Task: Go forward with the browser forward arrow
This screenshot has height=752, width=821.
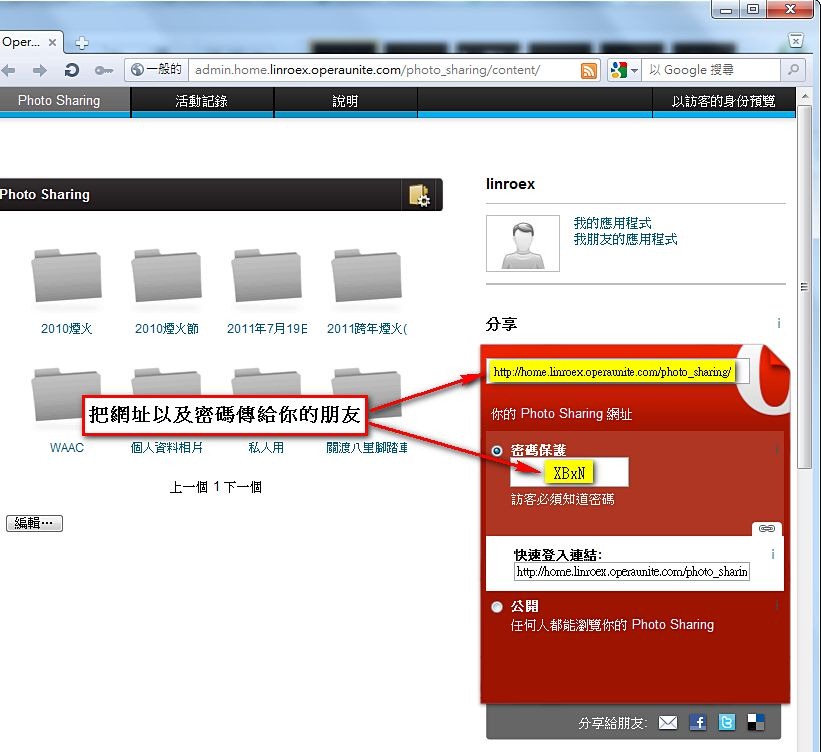Action: pyautogui.click(x=40, y=70)
